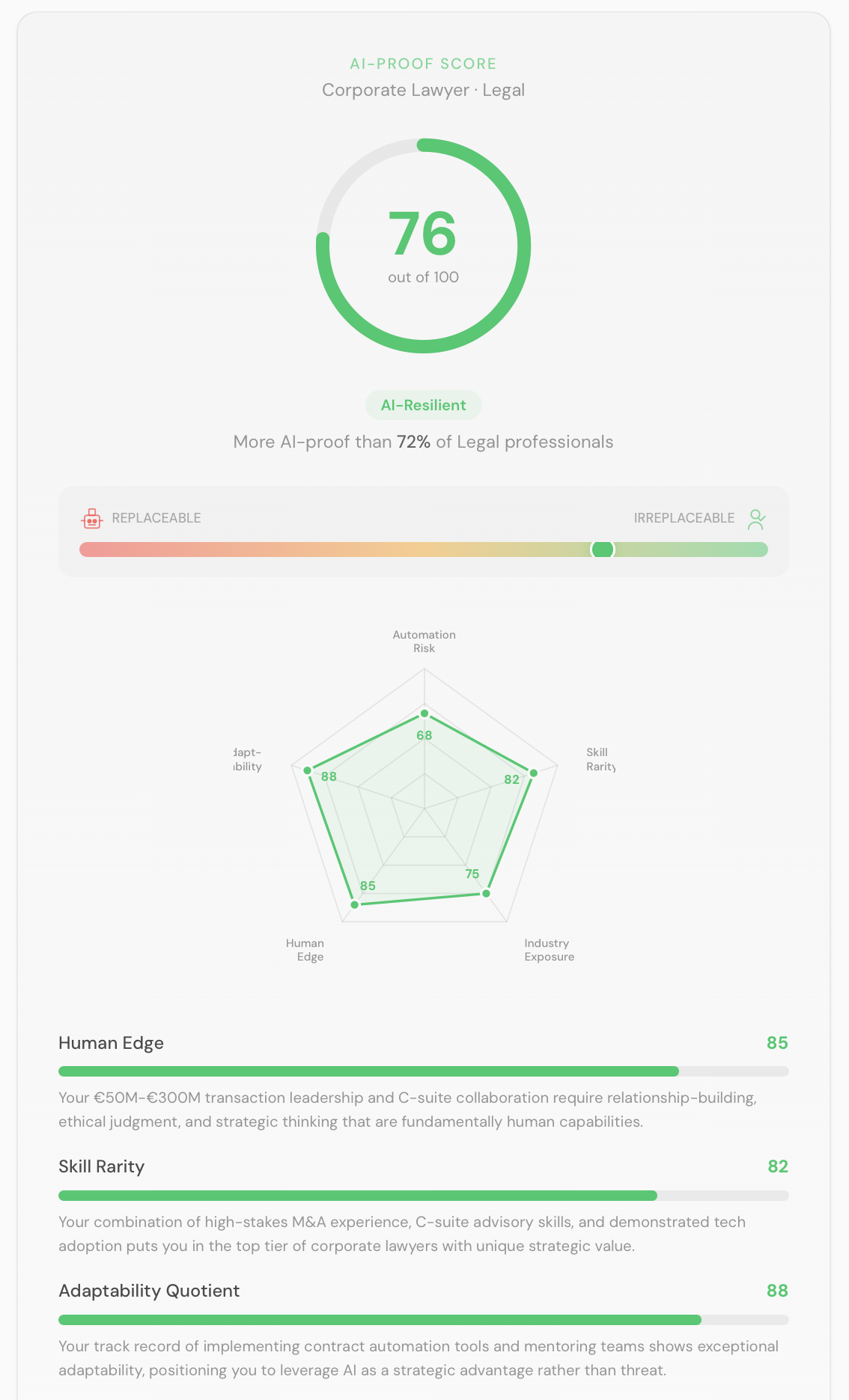The width and height of the screenshot is (849, 1400).
Task: Select the Corporate Lawyer · Legal label
Action: click(424, 90)
